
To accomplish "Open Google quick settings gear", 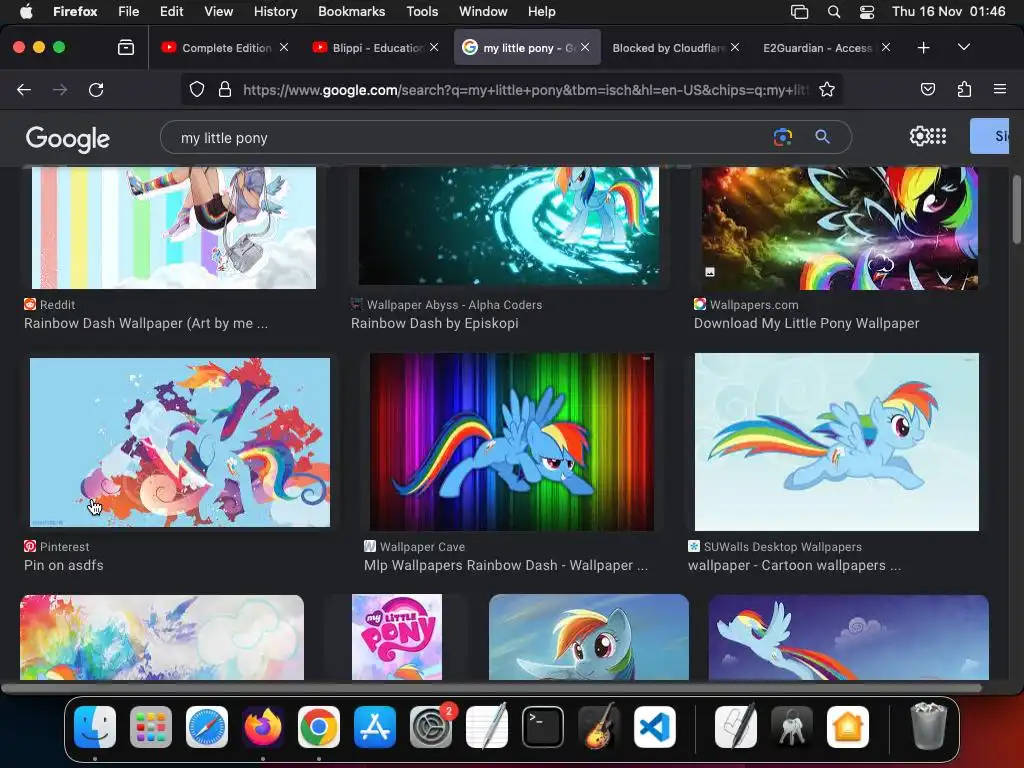I will pyautogui.click(x=919, y=136).
